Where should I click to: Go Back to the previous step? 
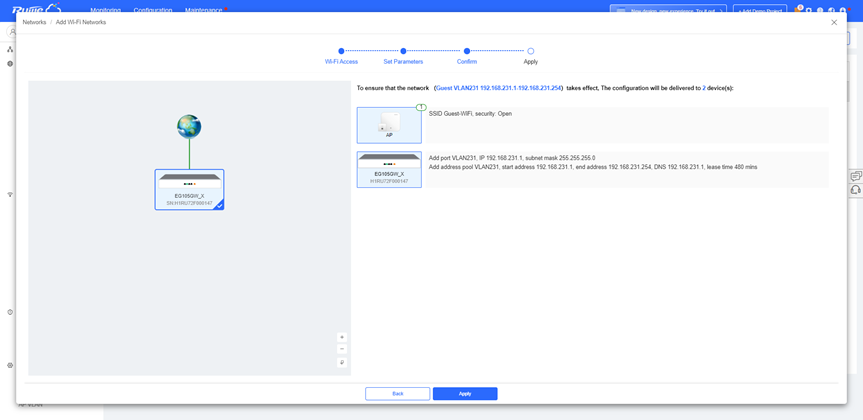[x=397, y=394]
